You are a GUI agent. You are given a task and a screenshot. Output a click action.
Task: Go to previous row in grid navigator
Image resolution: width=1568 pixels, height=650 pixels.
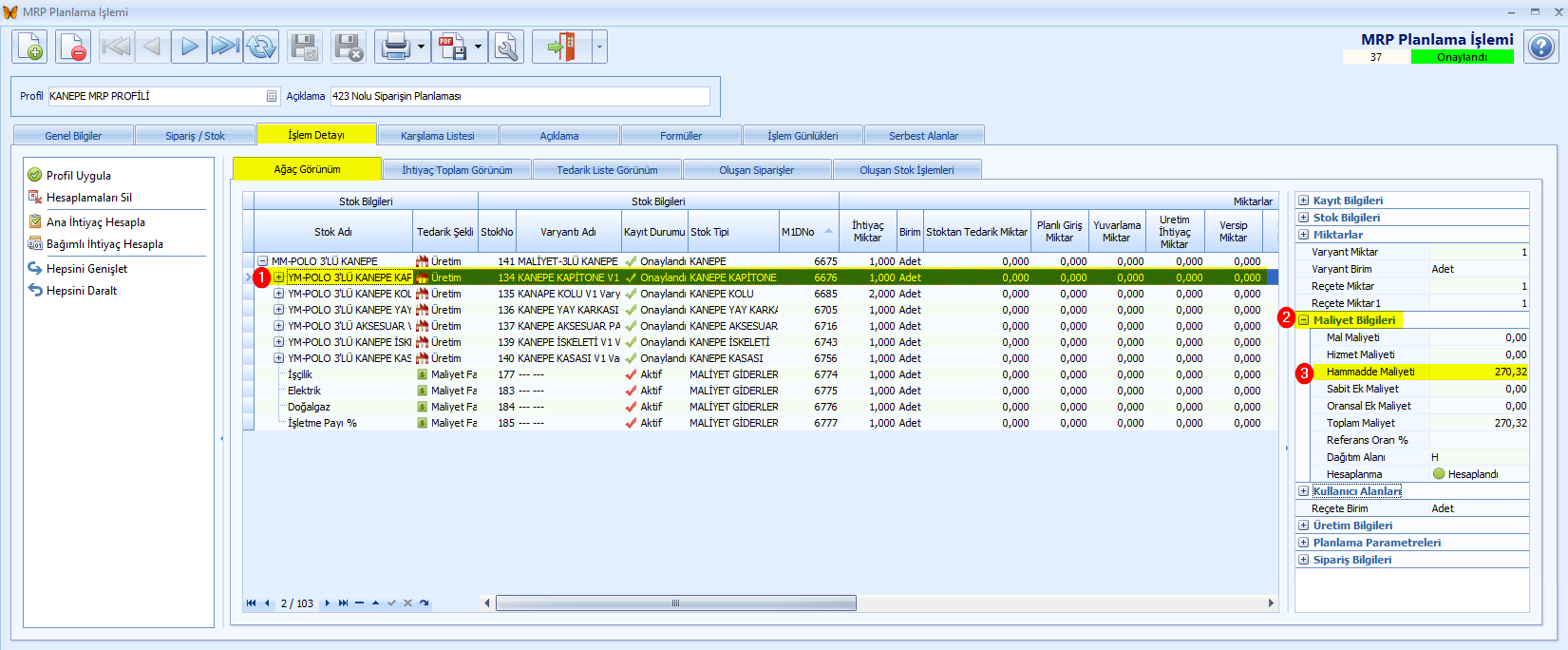267,602
